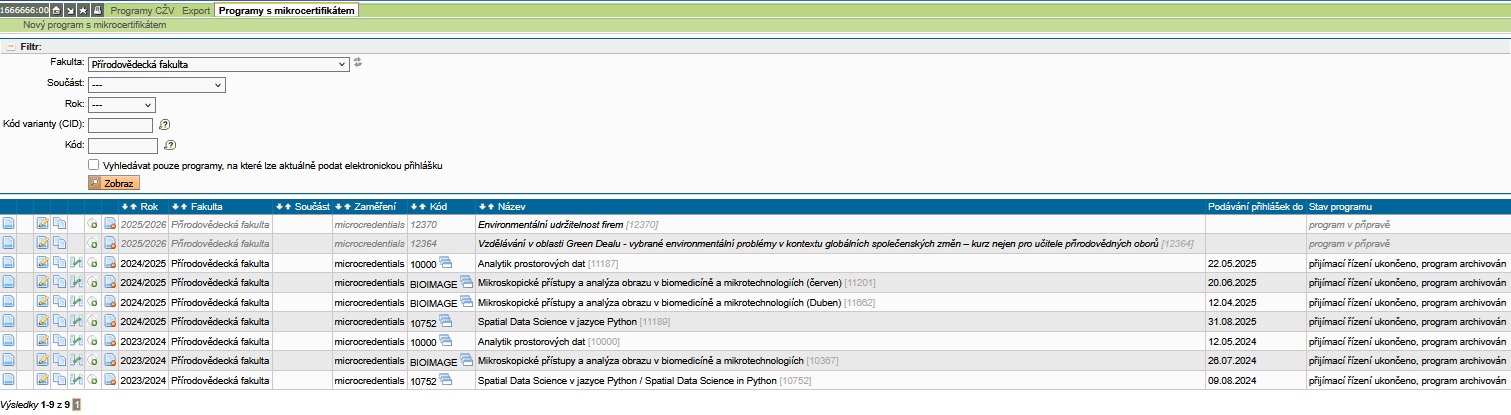This screenshot has height=415, width=1511.
Task: Open Nový program s mikrocertifikátem submenu
Action: pos(94,24)
